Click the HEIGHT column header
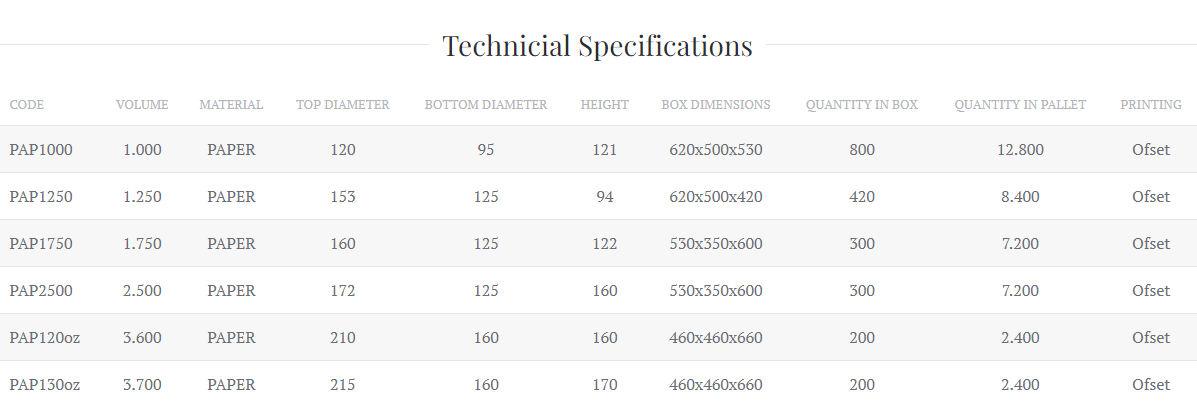Viewport: 1197px width, 406px height. pyautogui.click(x=605, y=105)
